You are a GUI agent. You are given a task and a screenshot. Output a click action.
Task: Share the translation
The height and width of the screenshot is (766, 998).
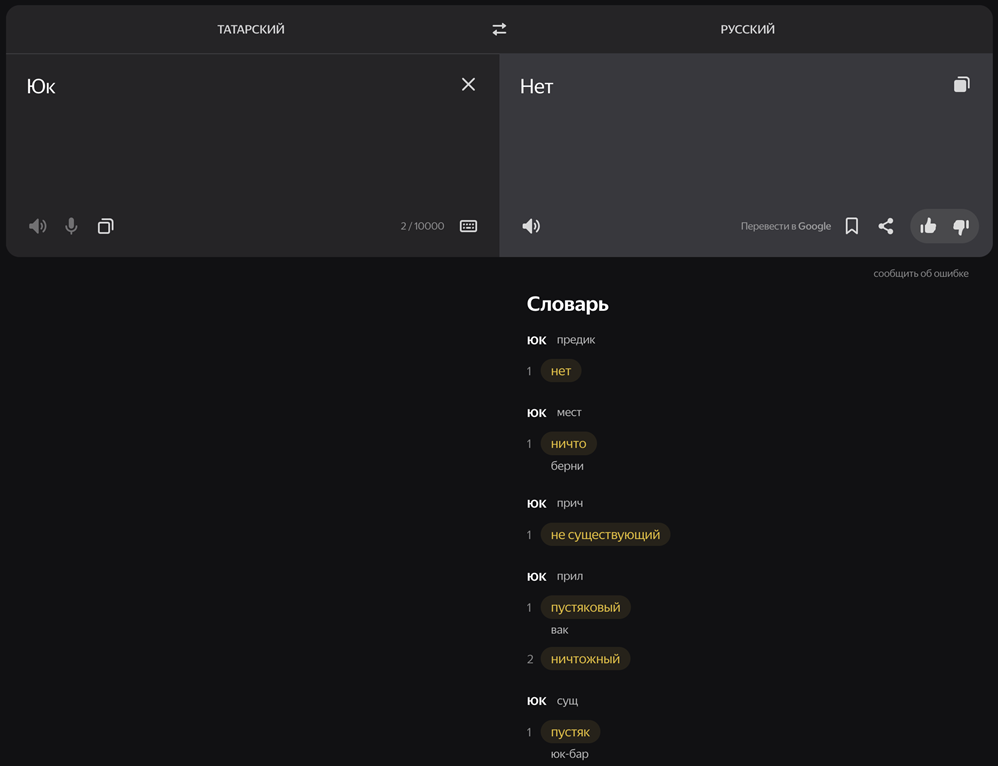tap(886, 226)
